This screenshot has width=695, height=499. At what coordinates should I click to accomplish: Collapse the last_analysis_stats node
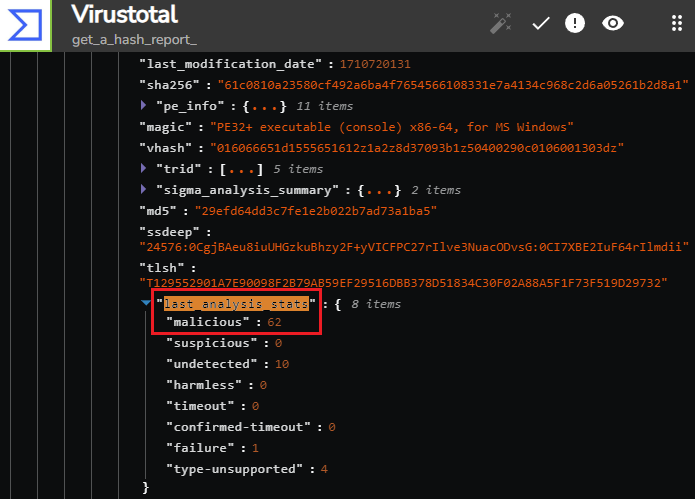tap(146, 303)
